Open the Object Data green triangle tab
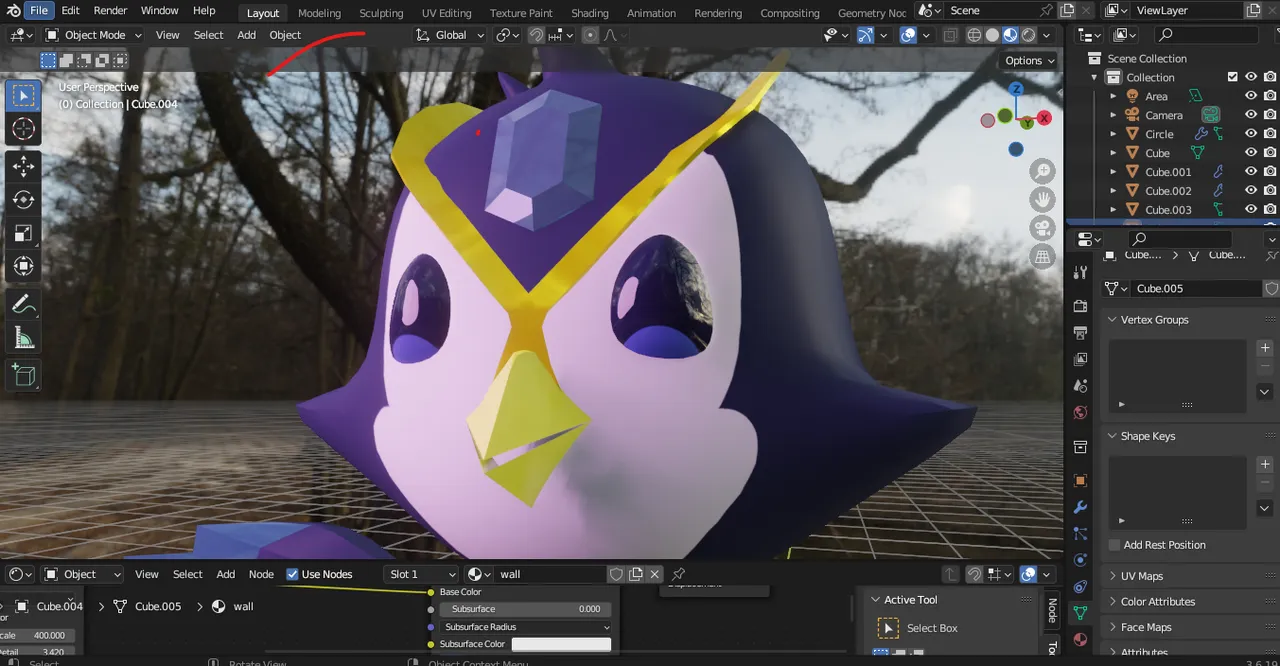The width and height of the screenshot is (1280, 666). [1080, 612]
